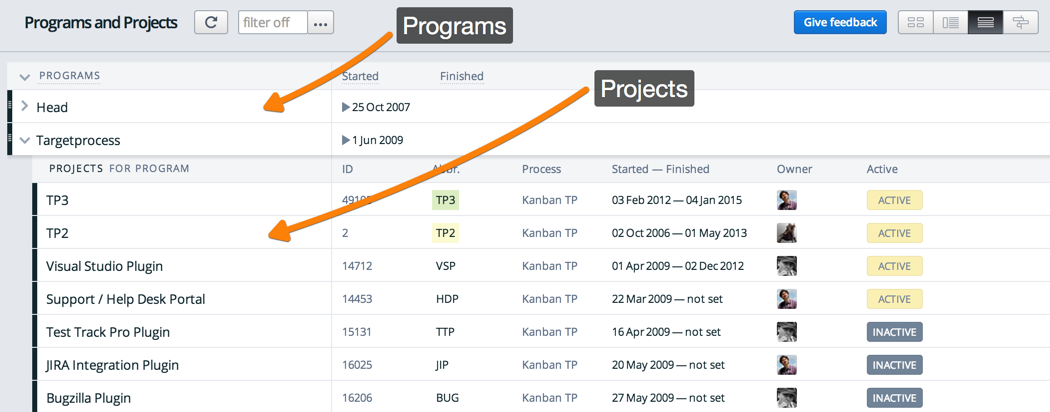The width and height of the screenshot is (1050, 412).
Task: Click the Head start date triangle icon
Action: coord(346,107)
